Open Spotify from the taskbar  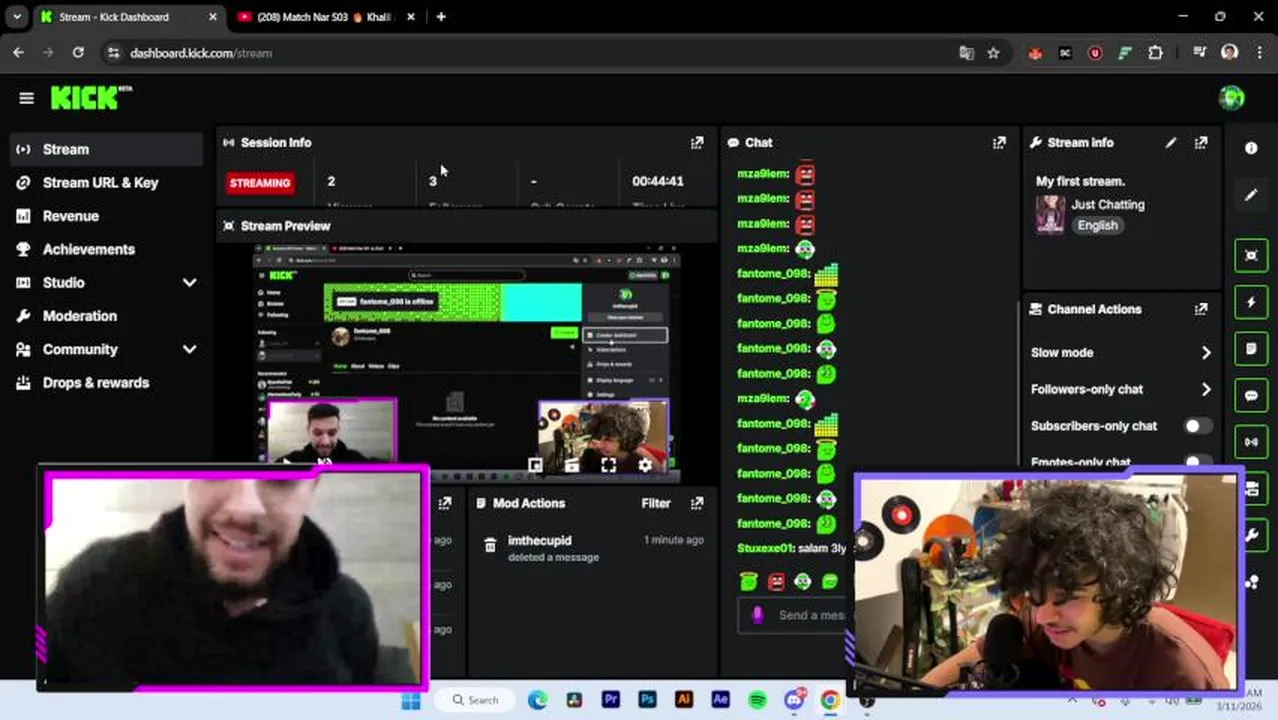[x=757, y=700]
